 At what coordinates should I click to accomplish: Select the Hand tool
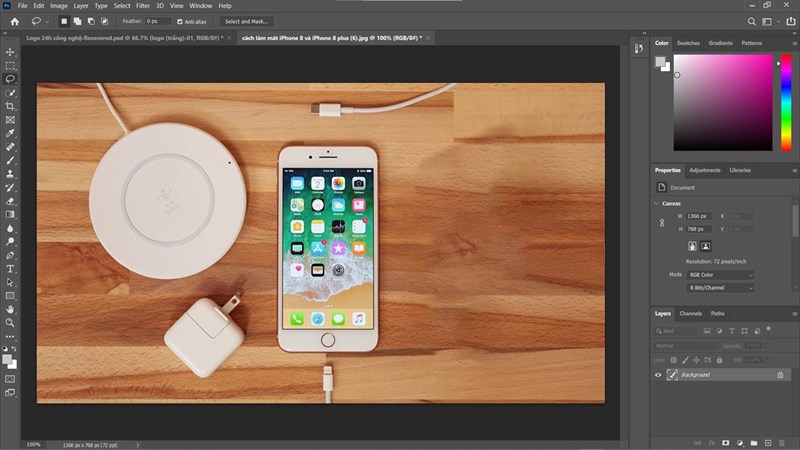(10, 309)
